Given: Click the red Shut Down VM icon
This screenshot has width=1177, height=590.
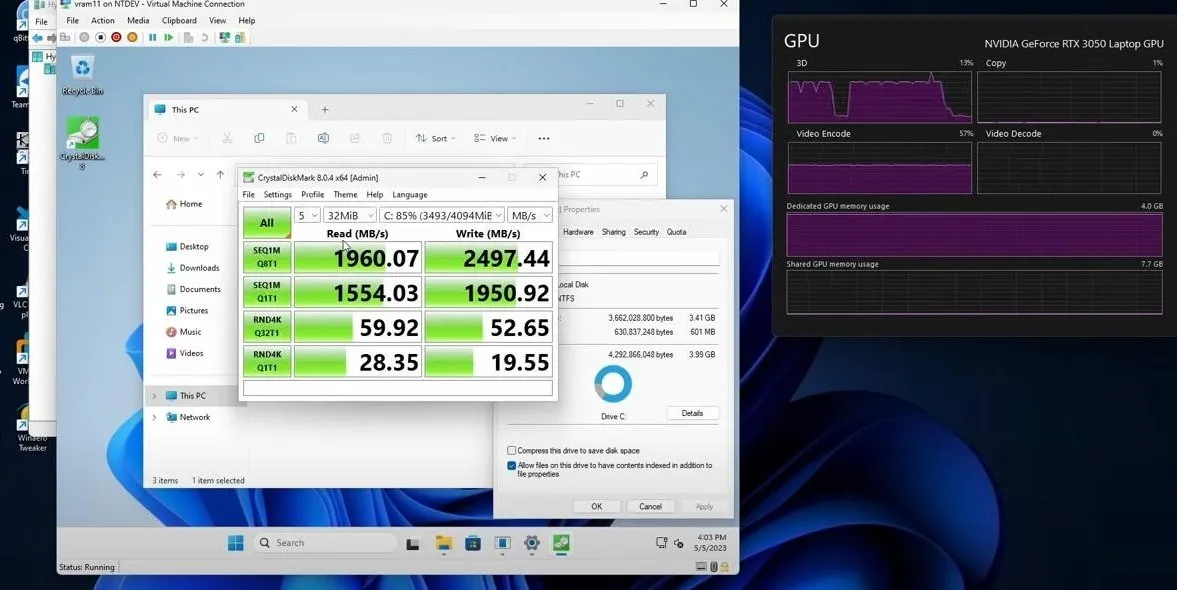Looking at the screenshot, I should [116, 38].
